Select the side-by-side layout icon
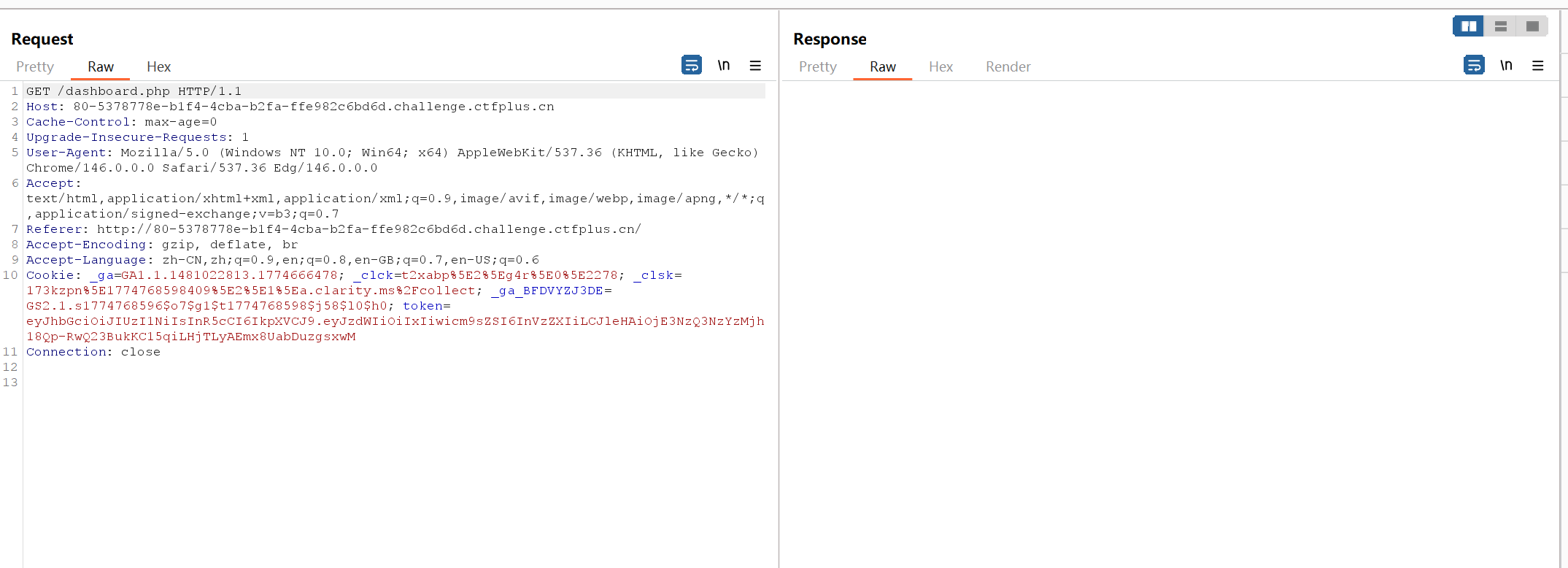This screenshot has height=568, width=1568. point(1468,26)
